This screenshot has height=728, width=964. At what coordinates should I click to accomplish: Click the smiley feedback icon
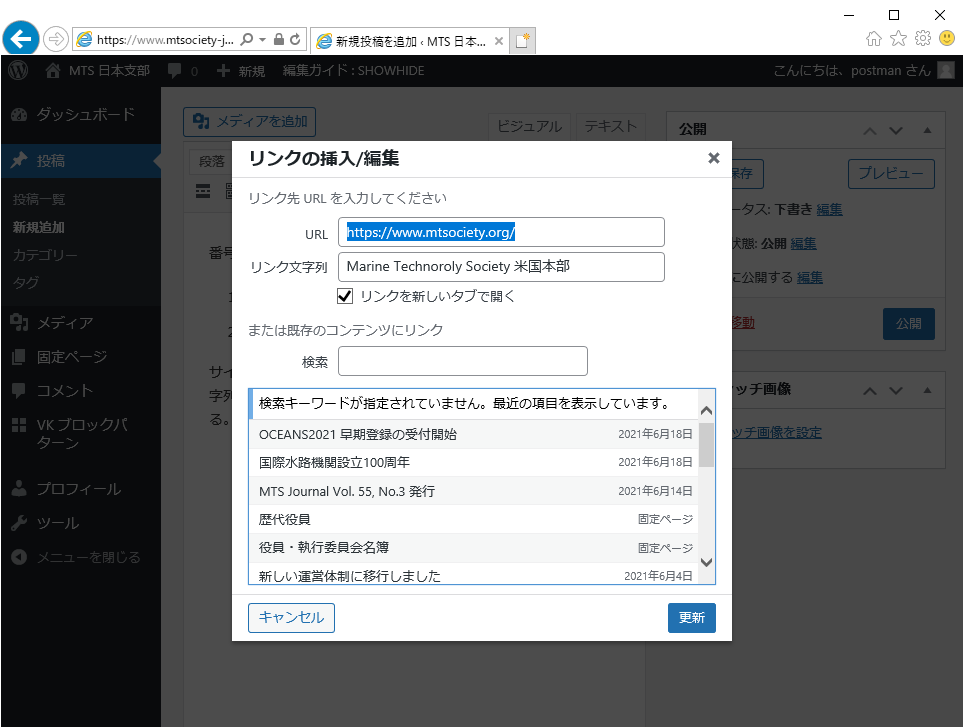[x=946, y=38]
